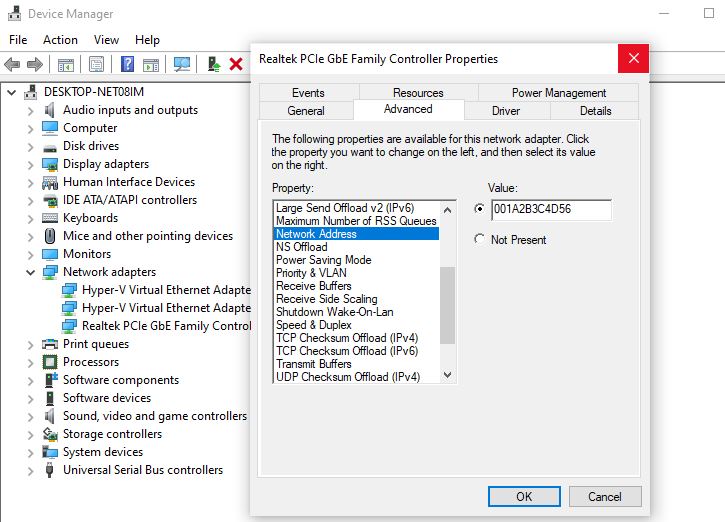
Task: Click the property list scrollbar thumb
Action: [x=447, y=305]
